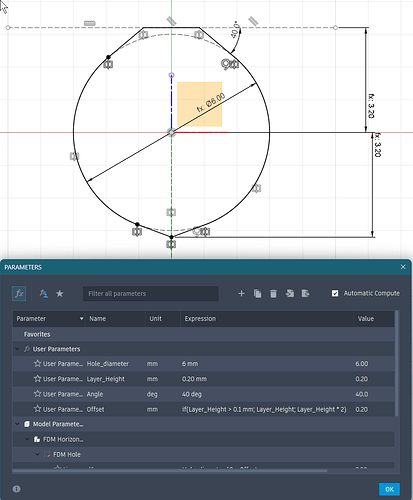Collapse the User Parameters group

17,349
